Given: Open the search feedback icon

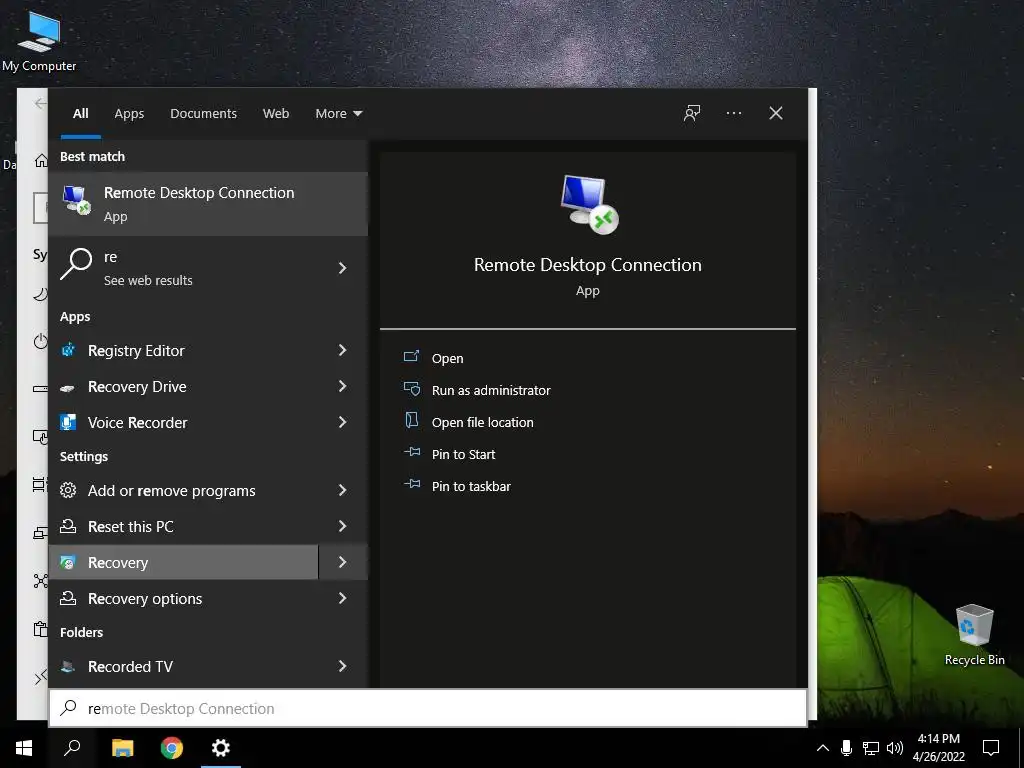Looking at the screenshot, I should [692, 113].
